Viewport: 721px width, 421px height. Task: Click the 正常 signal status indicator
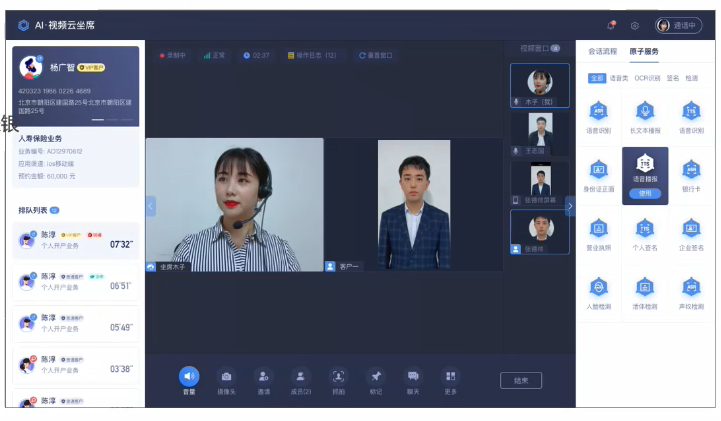pos(214,55)
